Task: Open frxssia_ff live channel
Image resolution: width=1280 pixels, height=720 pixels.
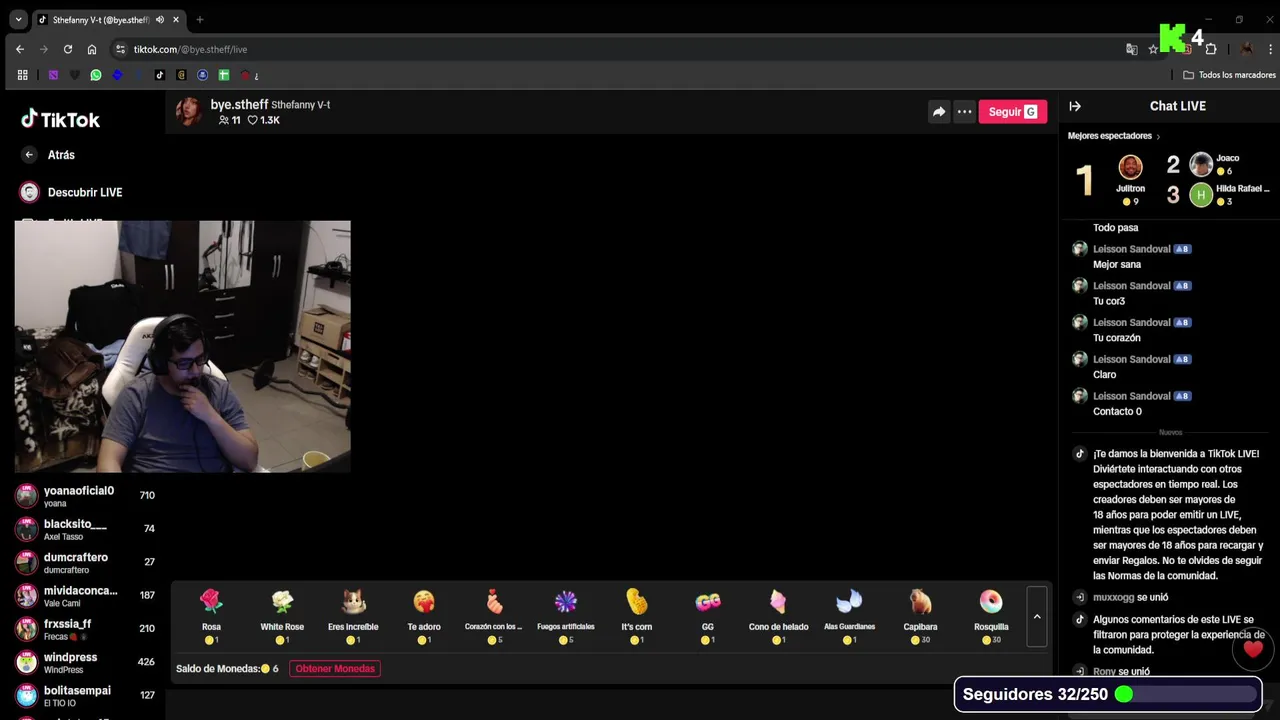Action: [86, 629]
